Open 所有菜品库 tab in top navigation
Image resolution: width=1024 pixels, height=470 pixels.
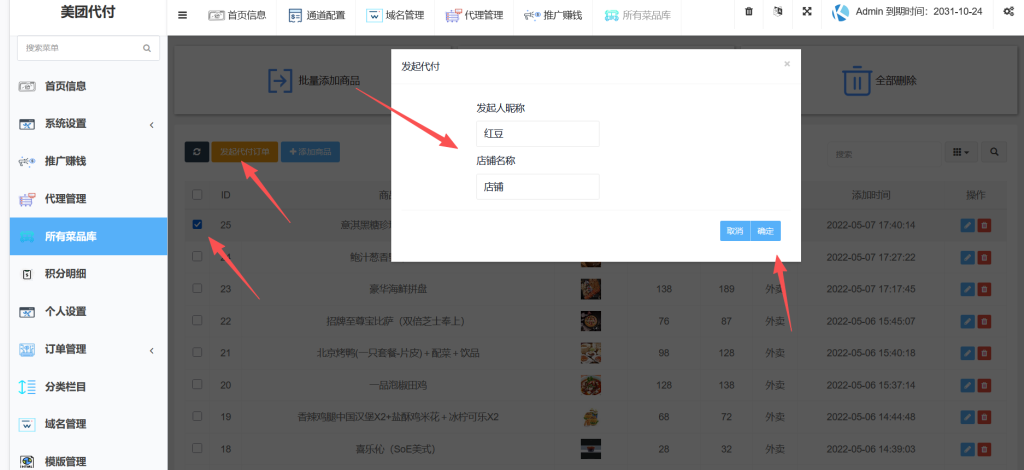637,16
